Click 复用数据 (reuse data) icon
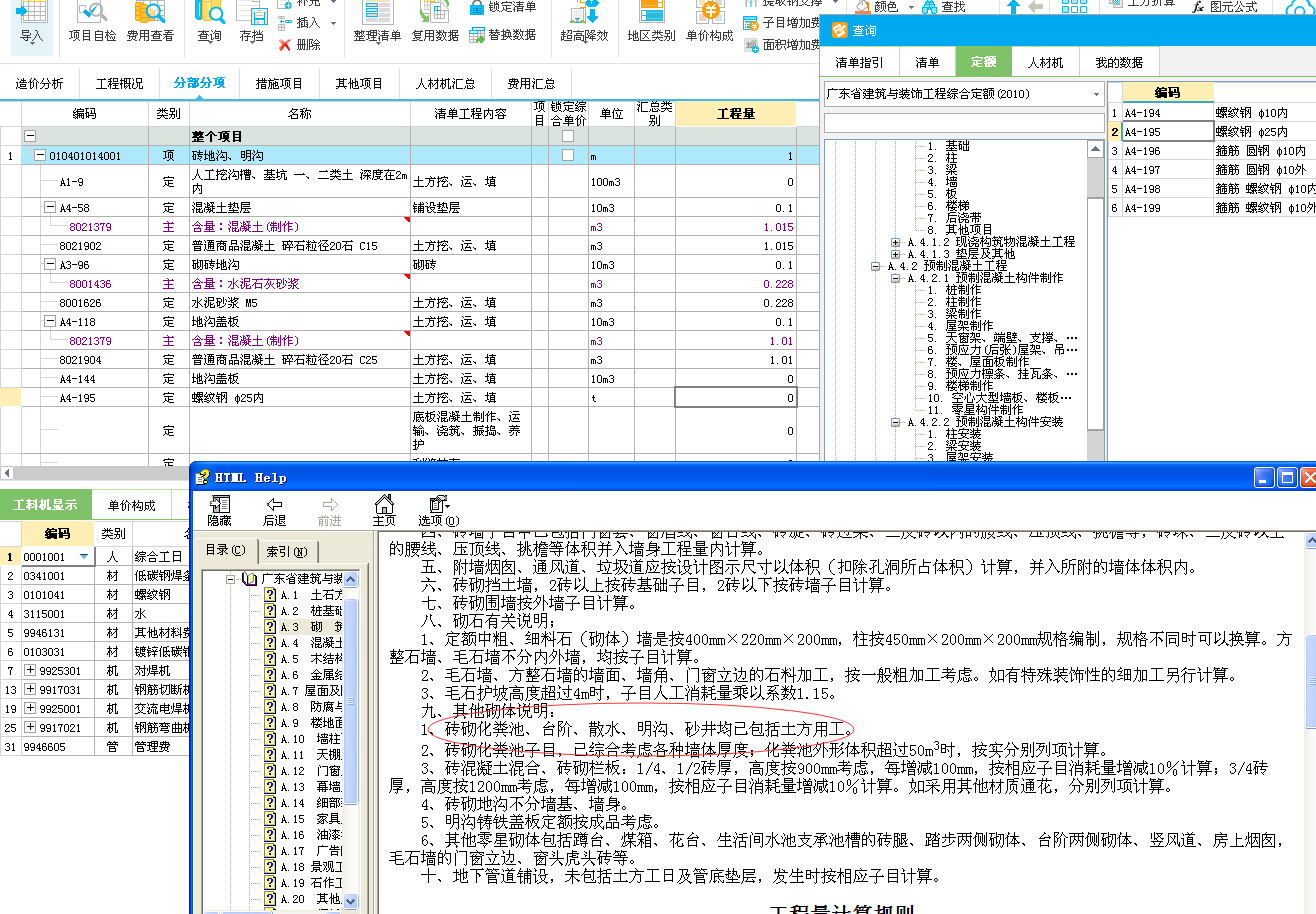This screenshot has height=914, width=1316. [435, 24]
